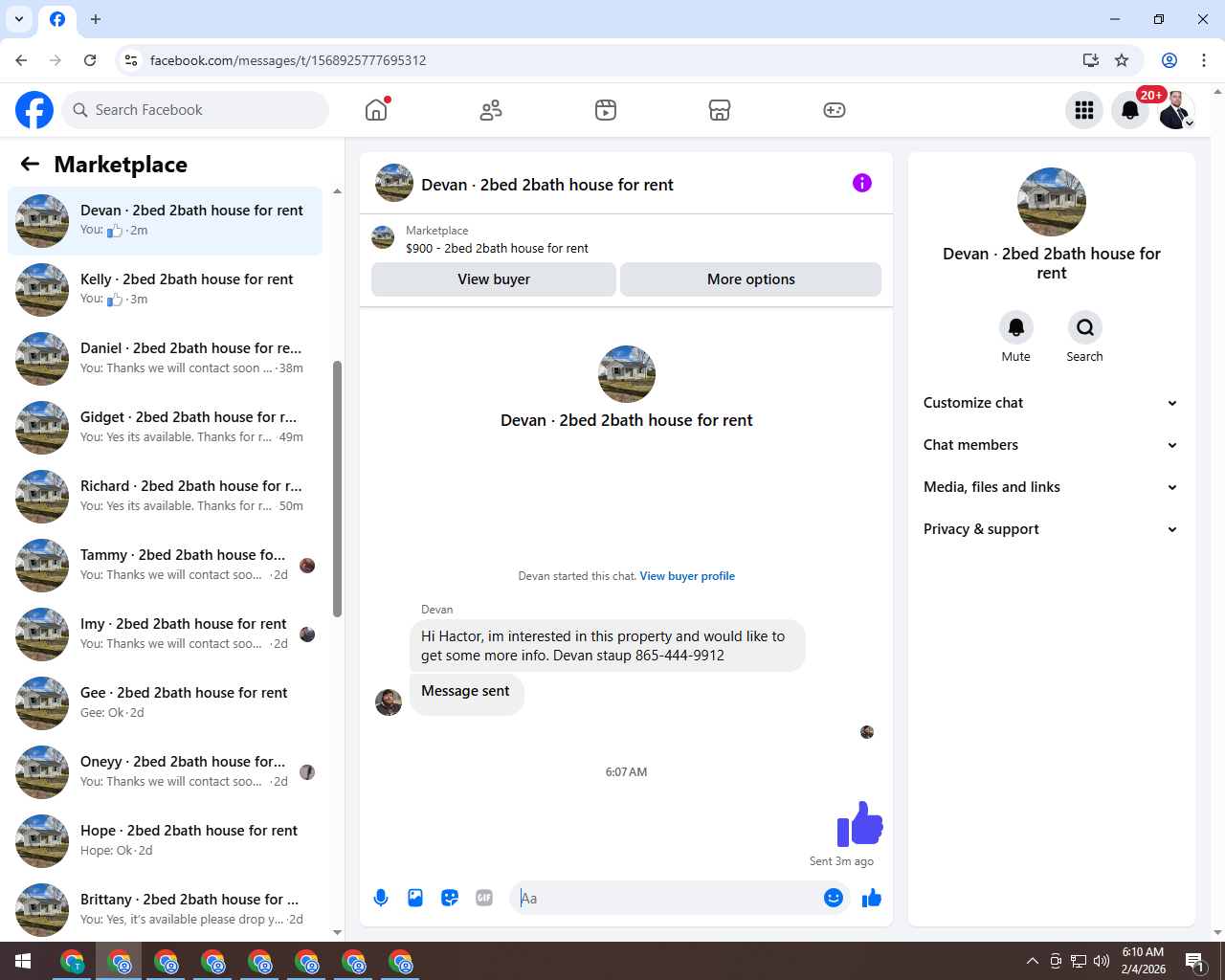Click the Search Facebook field
Viewport: 1225px width, 980px height.
[x=195, y=110]
